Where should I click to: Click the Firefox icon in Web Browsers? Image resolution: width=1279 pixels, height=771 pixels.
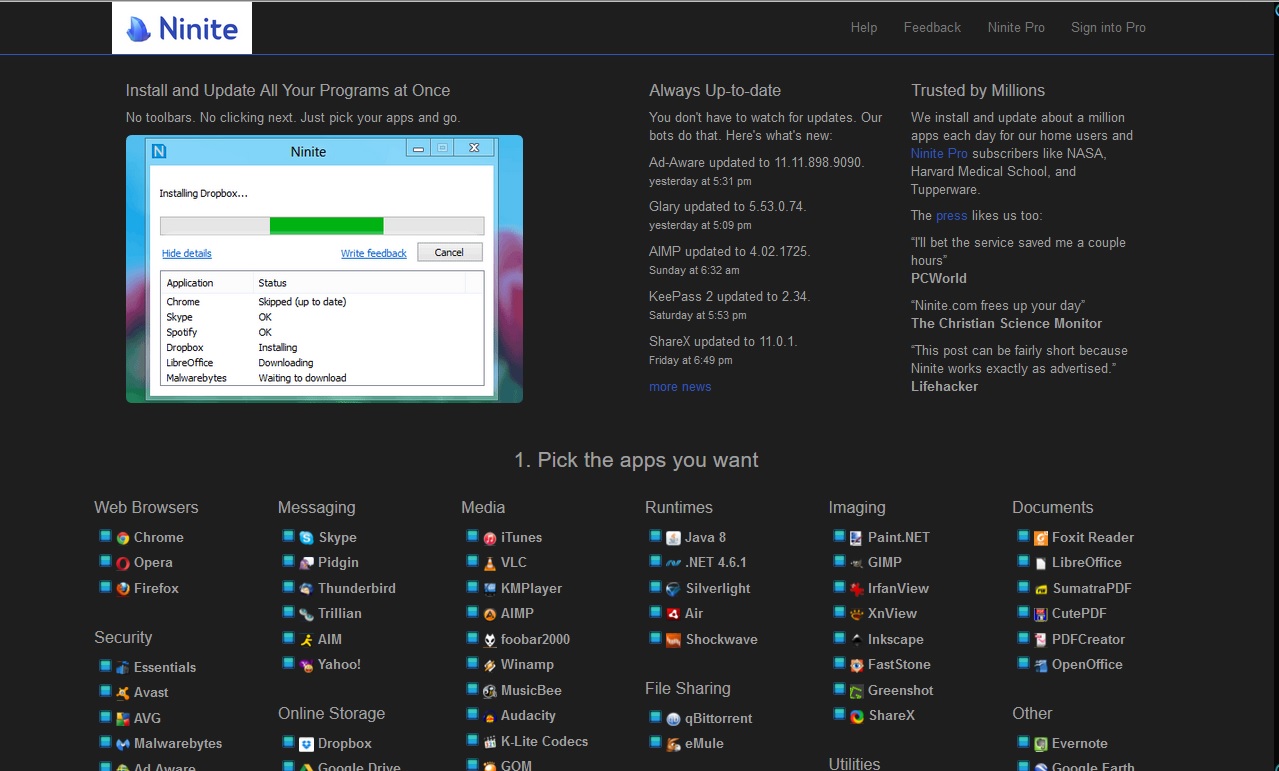[x=123, y=588]
